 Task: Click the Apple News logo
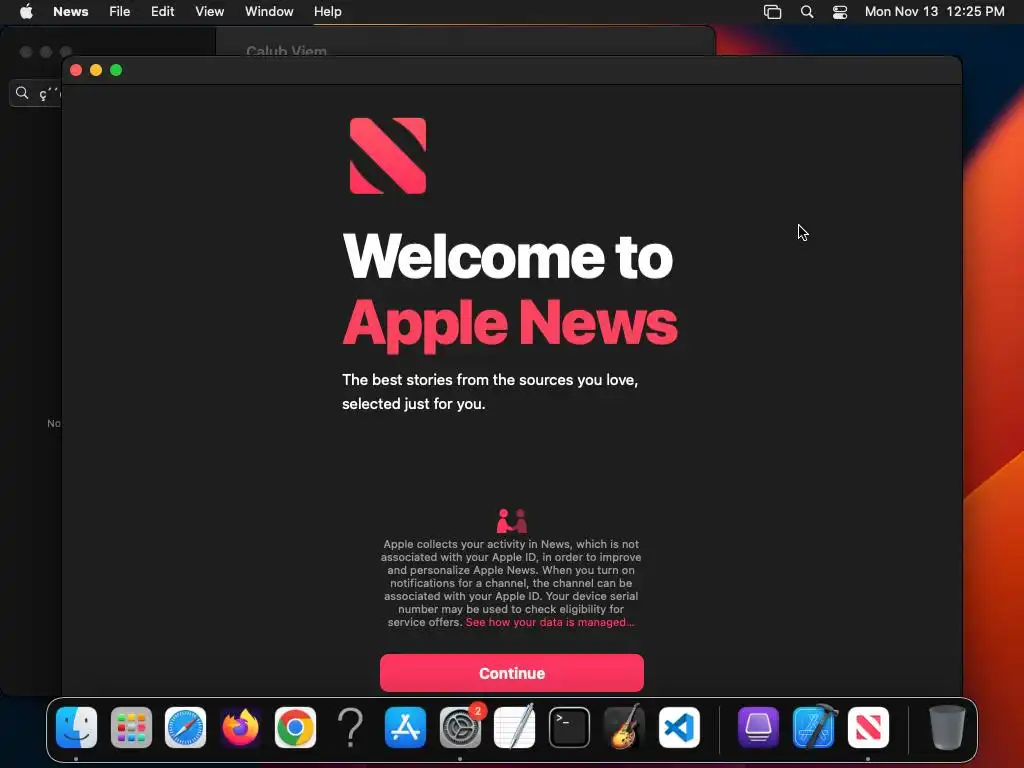(388, 156)
